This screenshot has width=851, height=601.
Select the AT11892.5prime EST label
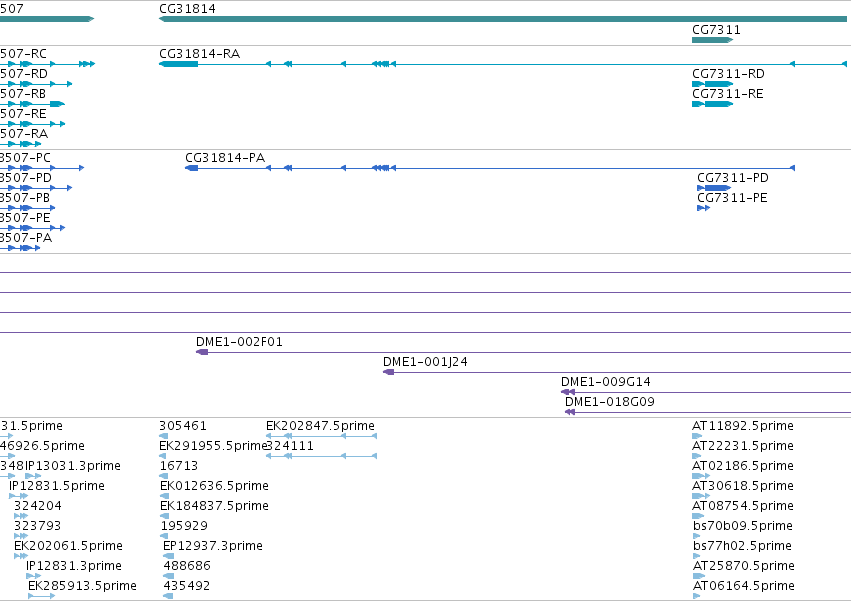742,426
